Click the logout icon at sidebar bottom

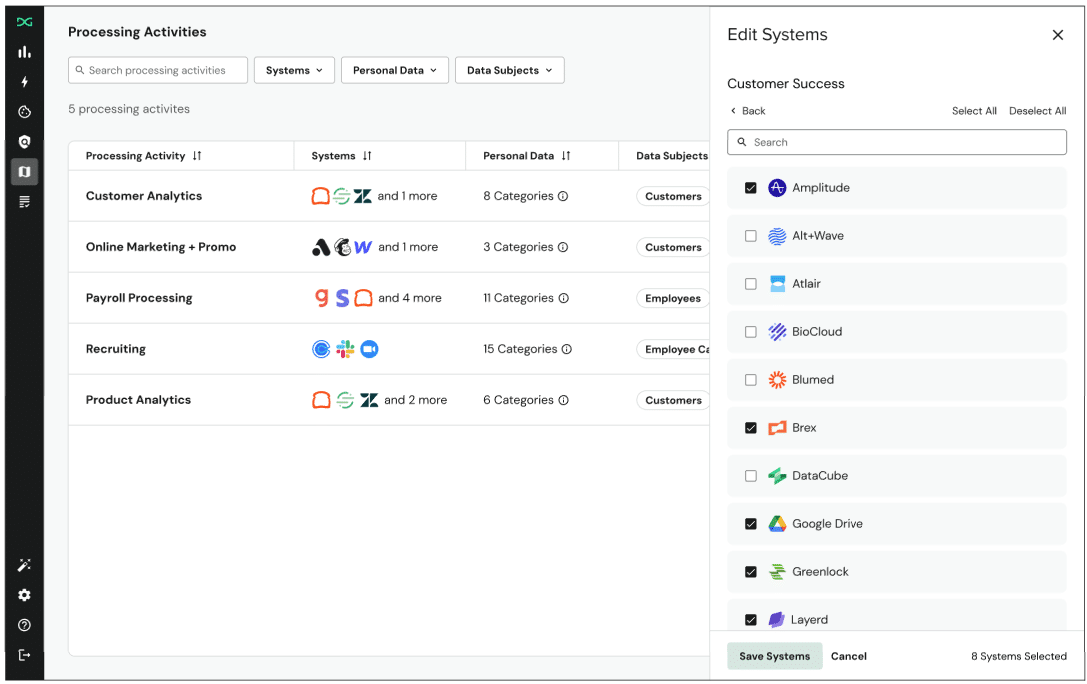click(x=24, y=655)
